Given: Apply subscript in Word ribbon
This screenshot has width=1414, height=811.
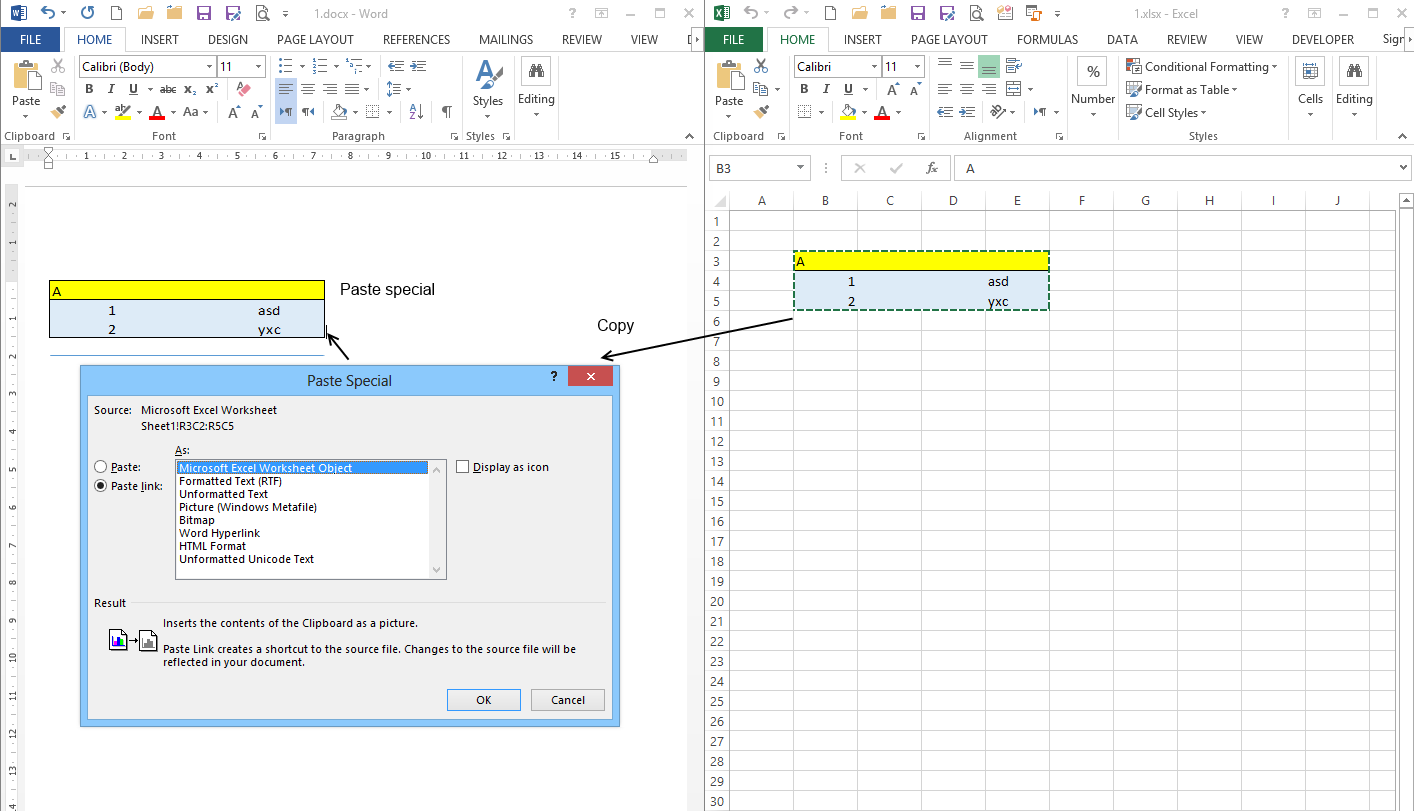Looking at the screenshot, I should tap(190, 89).
